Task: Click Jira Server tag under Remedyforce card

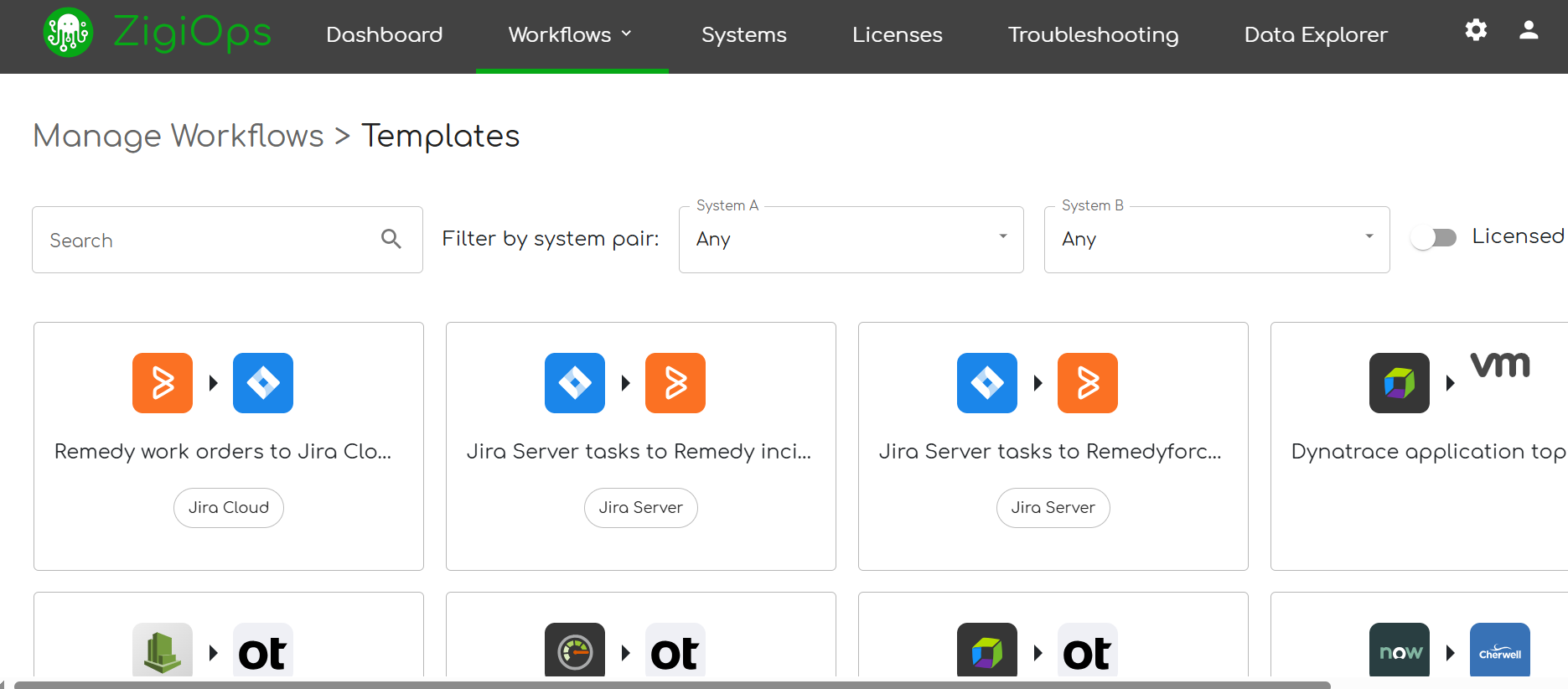Action: point(1053,508)
